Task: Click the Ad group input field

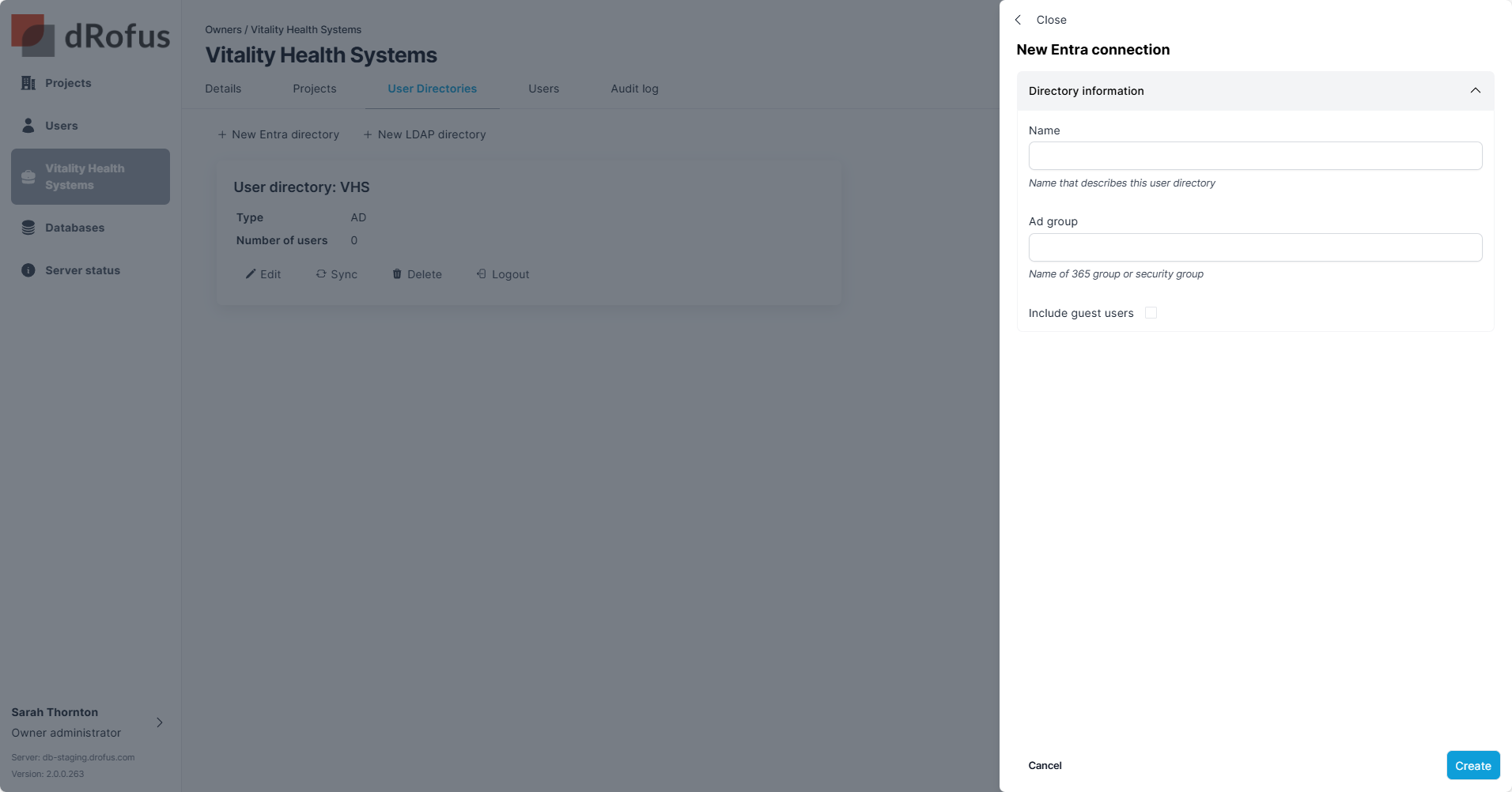Action: pos(1255,247)
